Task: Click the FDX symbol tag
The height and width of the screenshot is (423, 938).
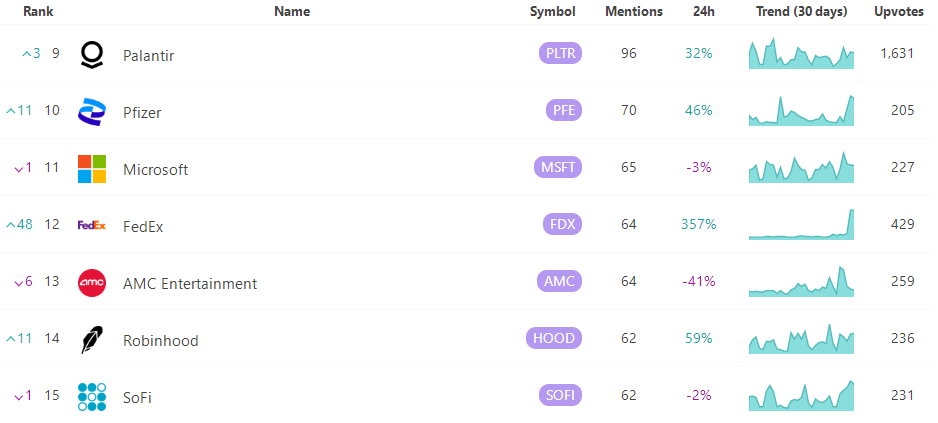Action: (x=562, y=224)
